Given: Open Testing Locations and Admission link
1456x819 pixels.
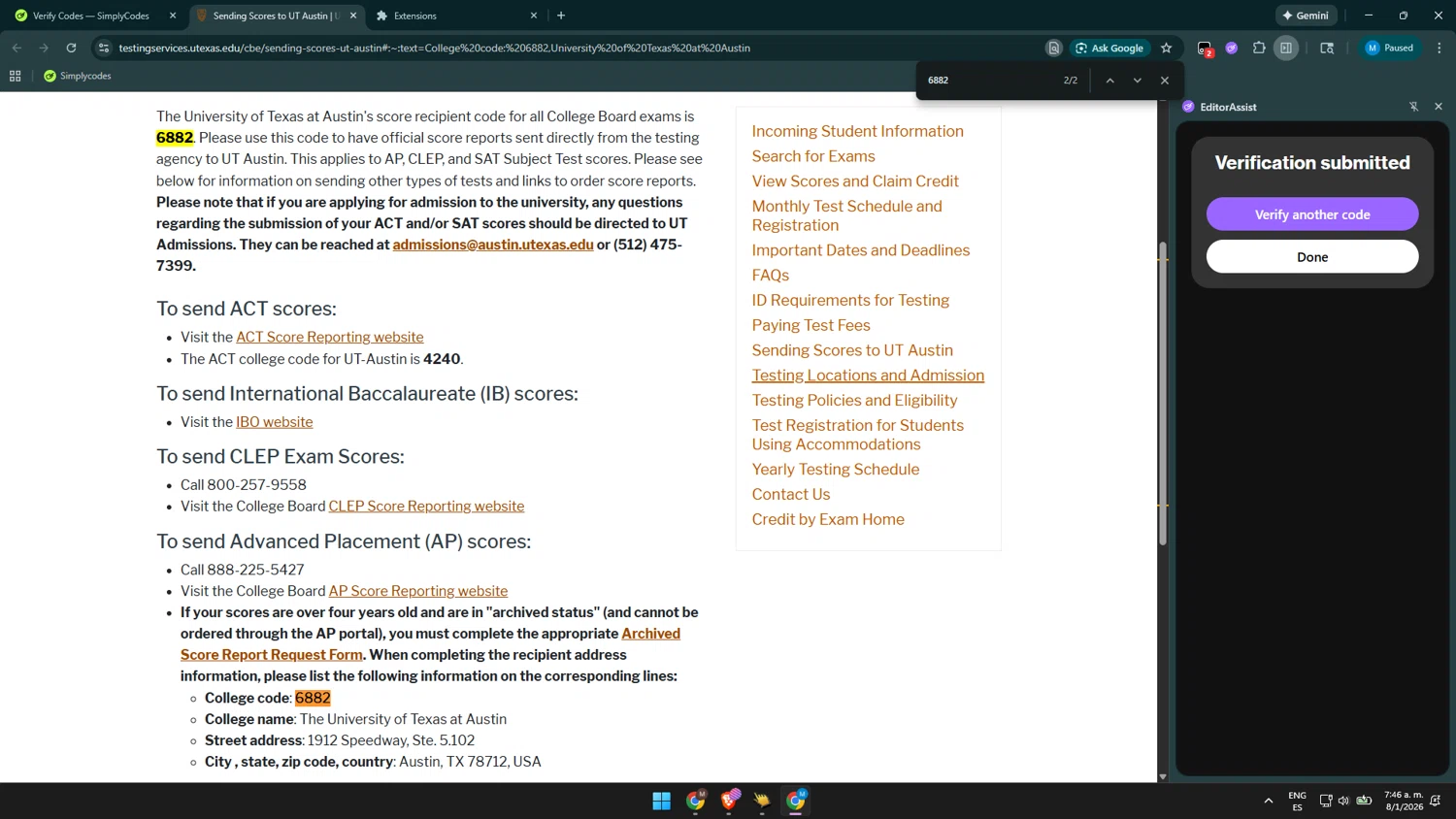Looking at the screenshot, I should pyautogui.click(x=868, y=376).
